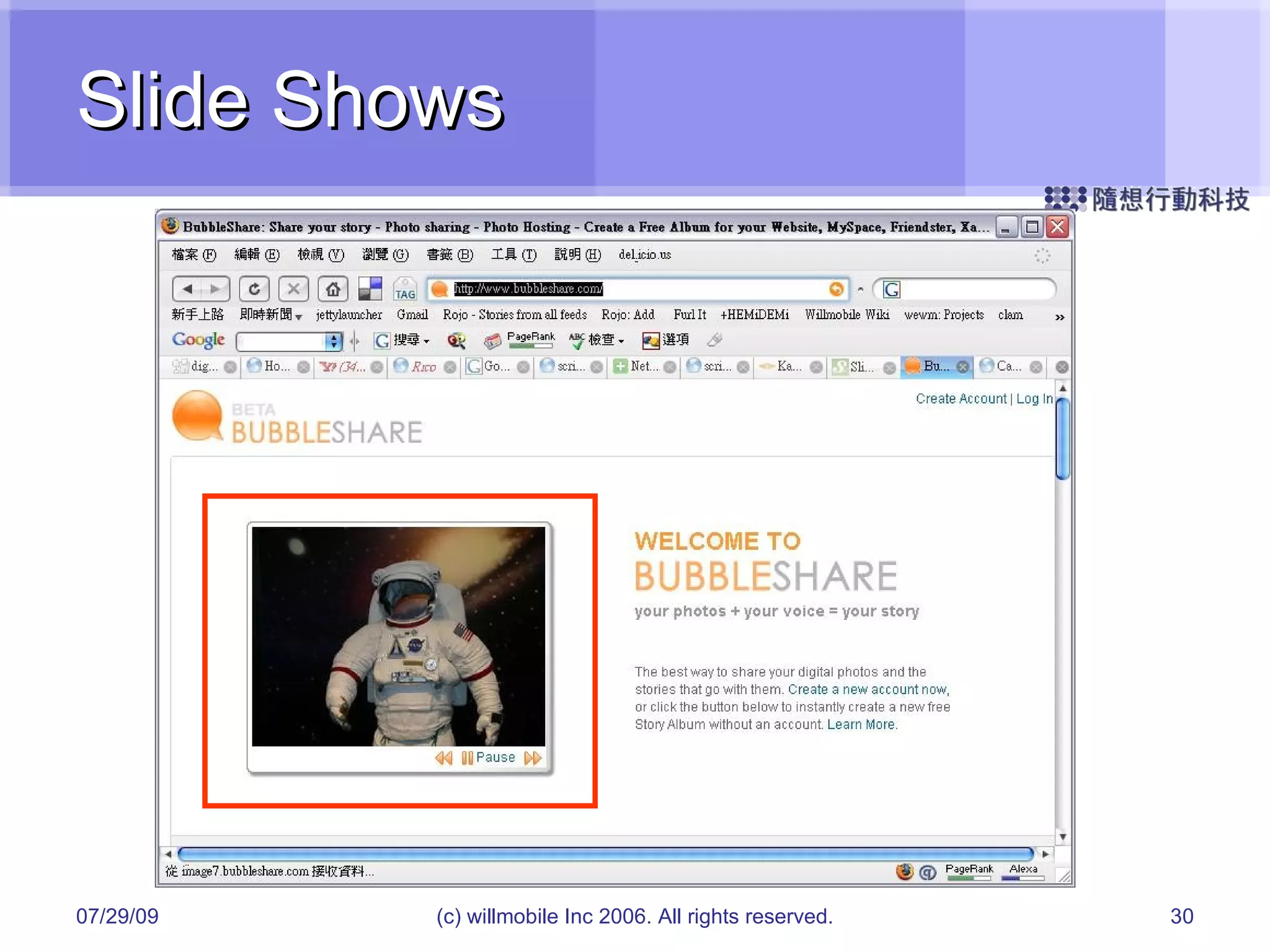
Task: Close all tabs button at tab bar end
Action: coord(1062,367)
